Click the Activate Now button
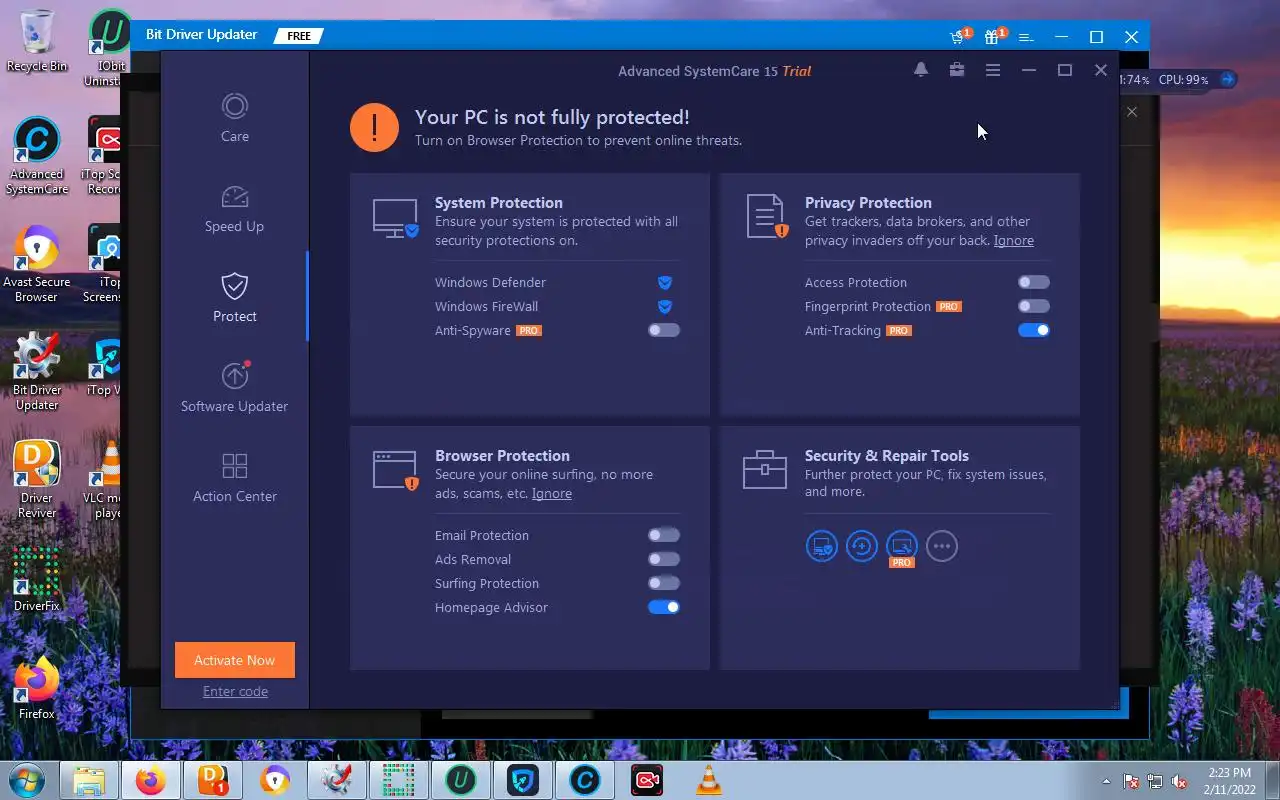Screen dimensions: 1280x800 pyautogui.click(x=235, y=660)
